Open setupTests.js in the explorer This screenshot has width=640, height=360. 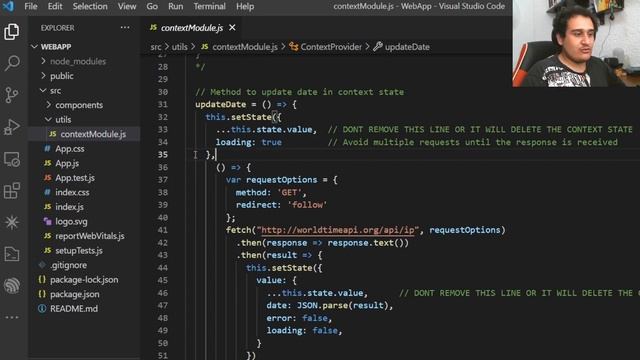click(79, 251)
